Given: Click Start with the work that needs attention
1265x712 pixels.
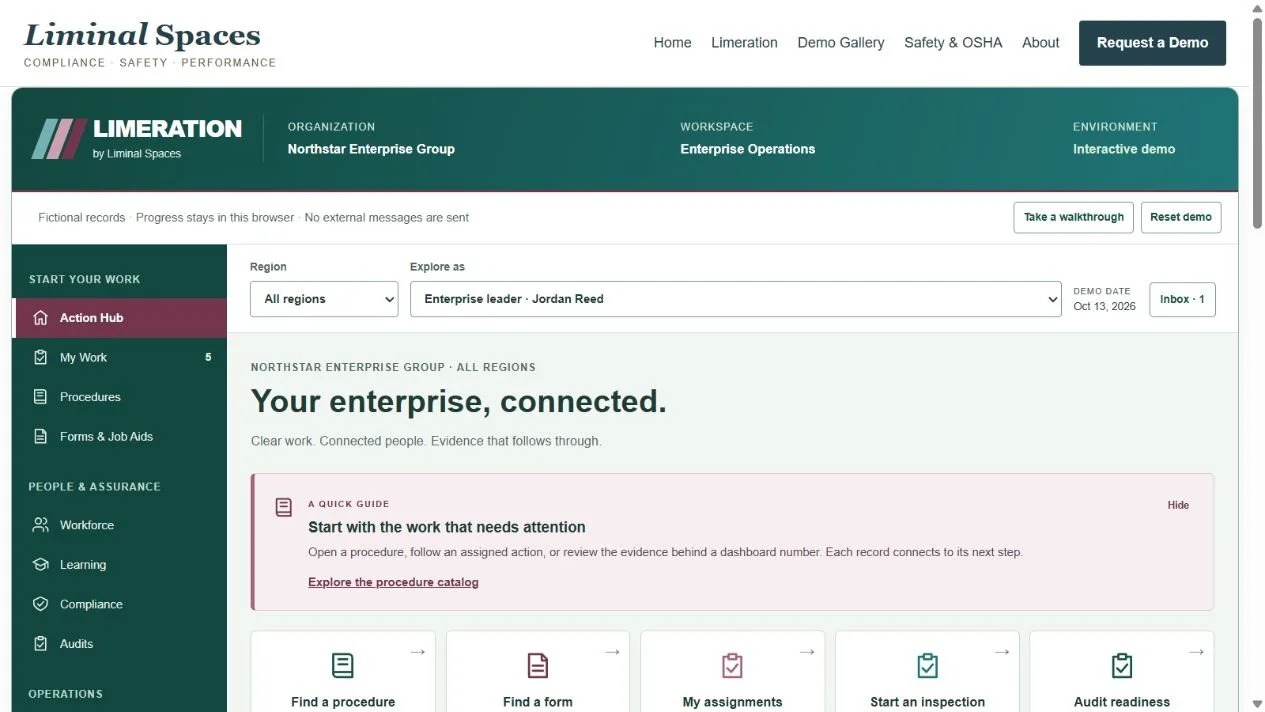Looking at the screenshot, I should point(447,527).
